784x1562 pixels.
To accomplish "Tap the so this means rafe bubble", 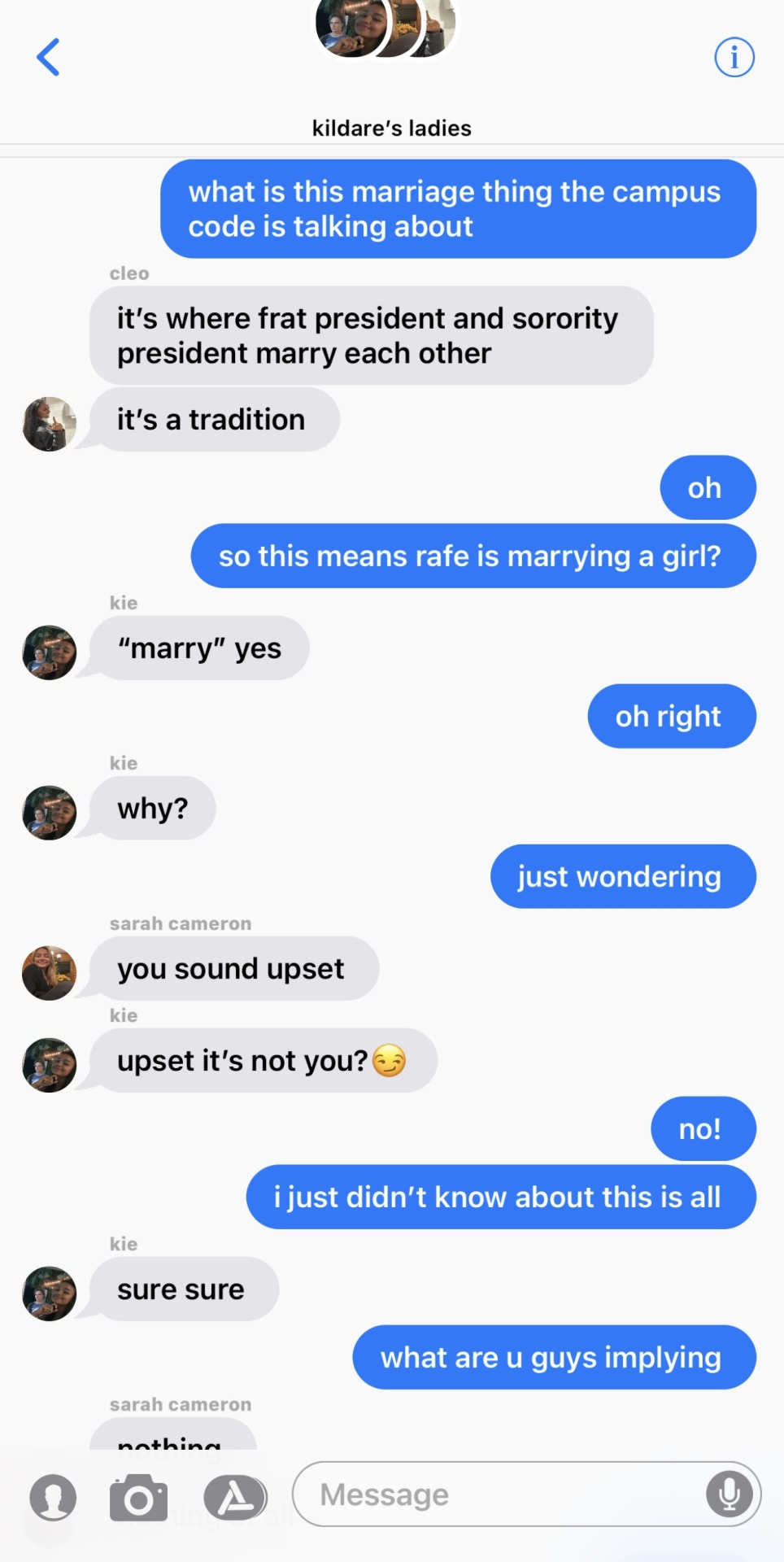I will [x=474, y=556].
